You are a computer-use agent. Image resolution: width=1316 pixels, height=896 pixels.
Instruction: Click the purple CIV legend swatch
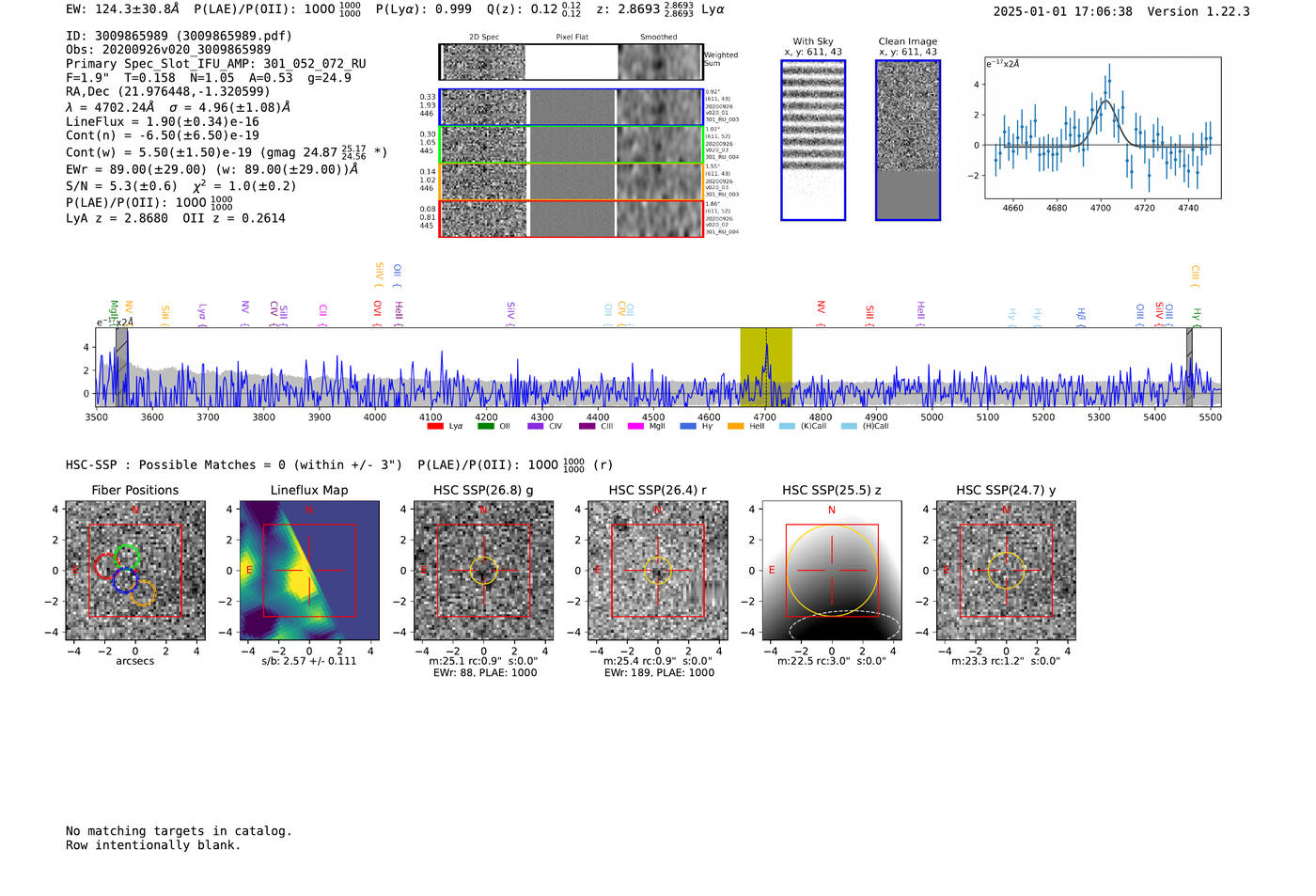(536, 426)
